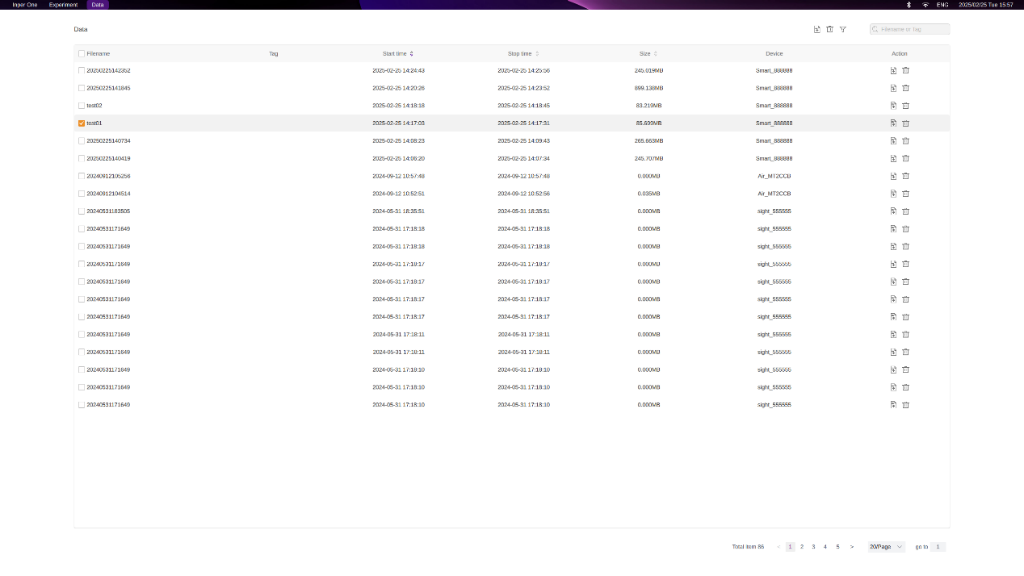Focus the Filename or Tag search field
Viewport: 1024px width, 576px height.
[x=910, y=29]
